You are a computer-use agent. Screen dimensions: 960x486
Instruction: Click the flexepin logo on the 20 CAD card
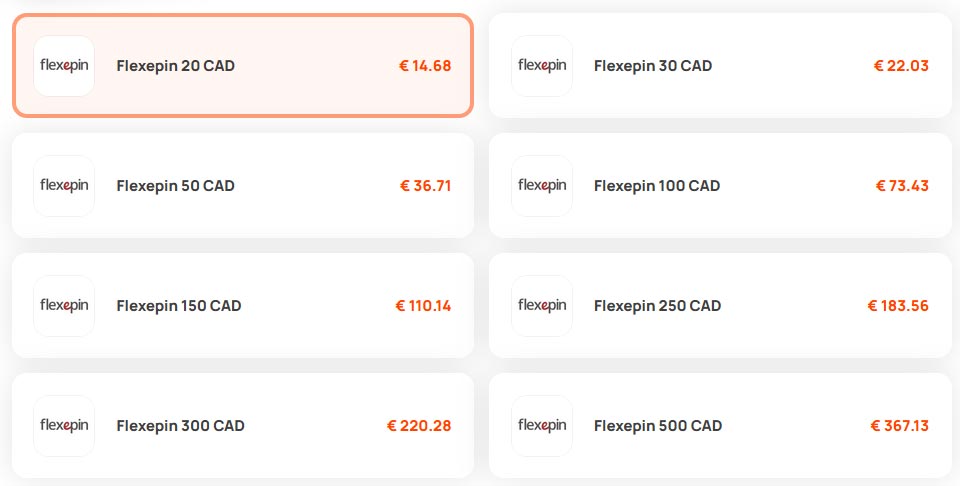pos(64,65)
